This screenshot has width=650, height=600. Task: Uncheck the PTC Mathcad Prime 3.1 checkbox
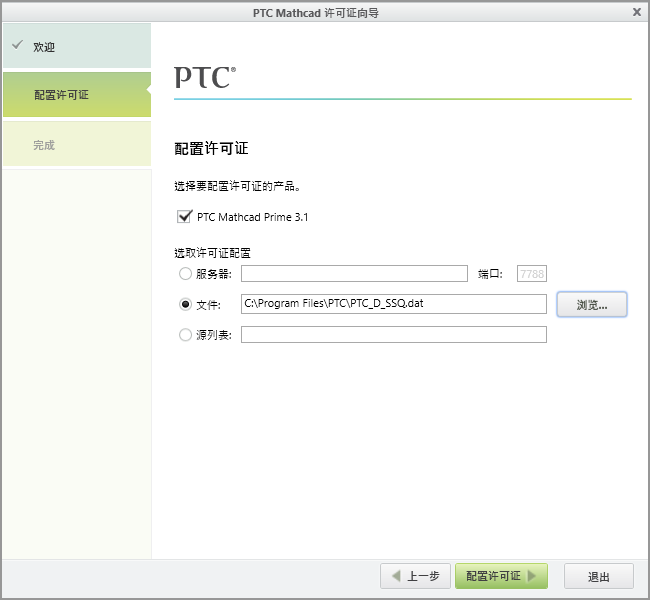[x=184, y=216]
